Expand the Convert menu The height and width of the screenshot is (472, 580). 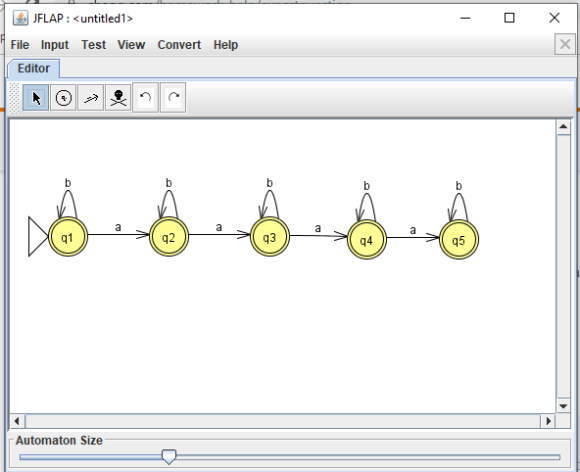coord(179,45)
